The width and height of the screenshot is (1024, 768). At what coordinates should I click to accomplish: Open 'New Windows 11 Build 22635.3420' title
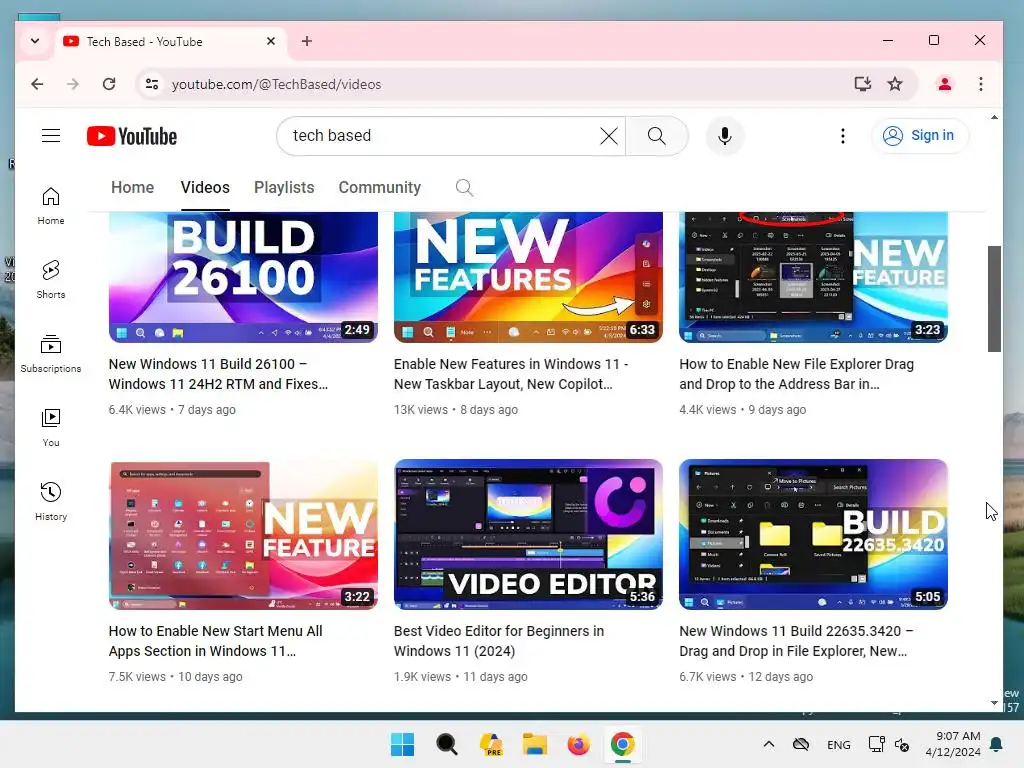pos(796,641)
